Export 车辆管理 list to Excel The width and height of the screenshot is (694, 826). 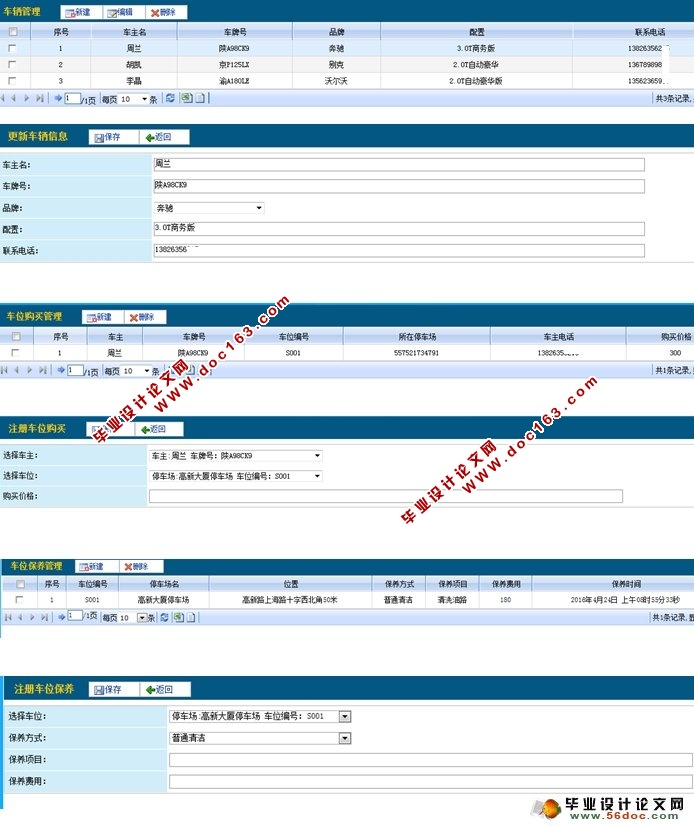[x=186, y=98]
